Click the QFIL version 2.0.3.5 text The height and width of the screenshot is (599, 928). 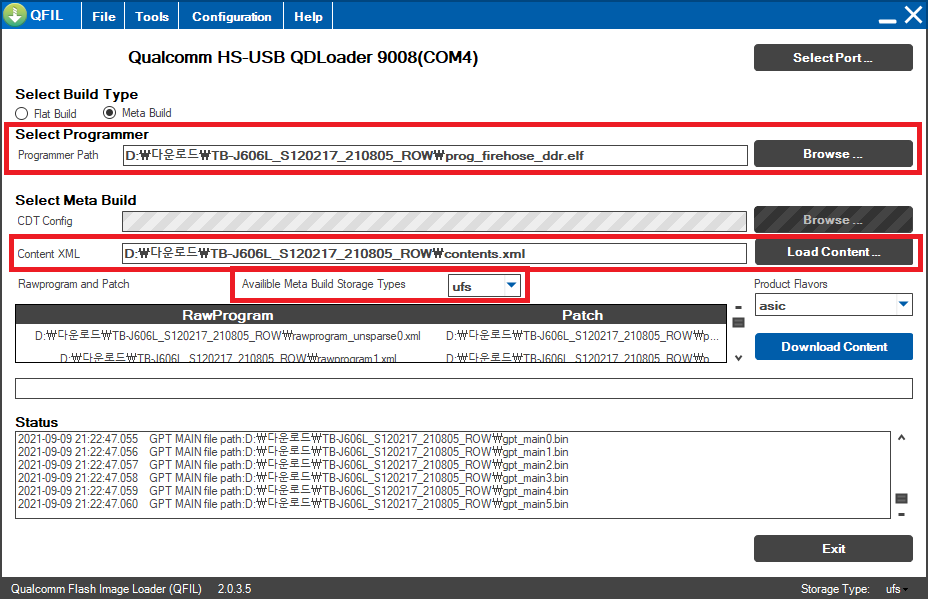click(234, 589)
